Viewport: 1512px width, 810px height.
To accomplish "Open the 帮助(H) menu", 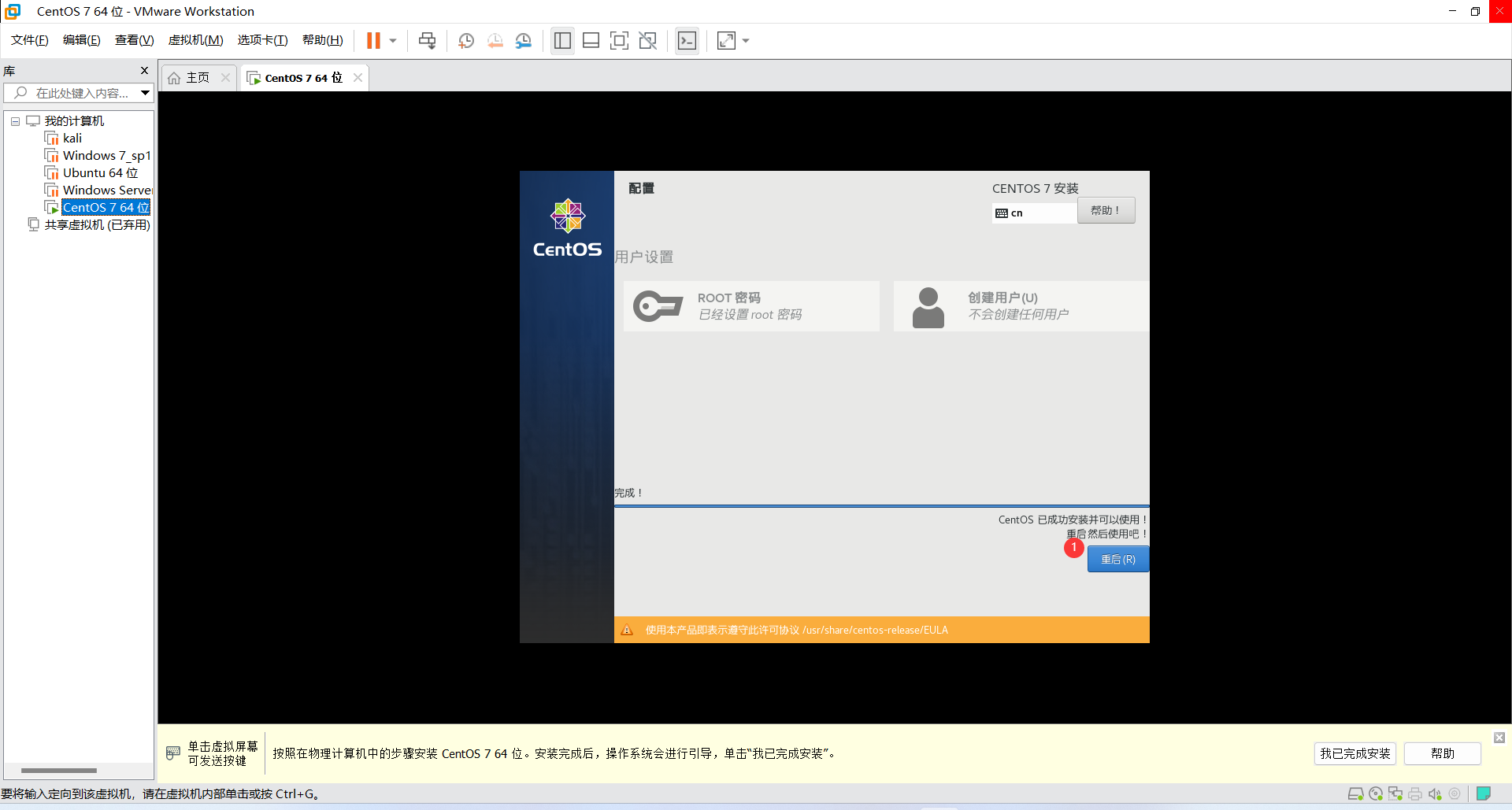I will point(323,40).
